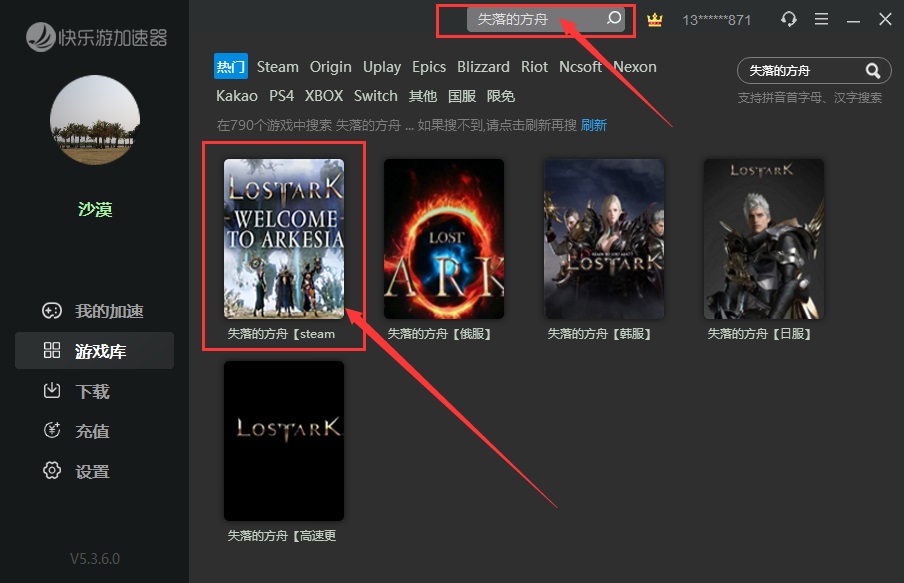Open the Lost Ark 韩服 game cover
This screenshot has height=583, width=904.
point(604,239)
